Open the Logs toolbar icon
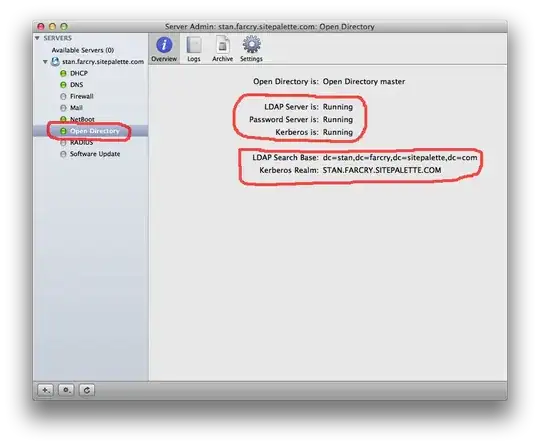540x446 pixels. tap(194, 50)
